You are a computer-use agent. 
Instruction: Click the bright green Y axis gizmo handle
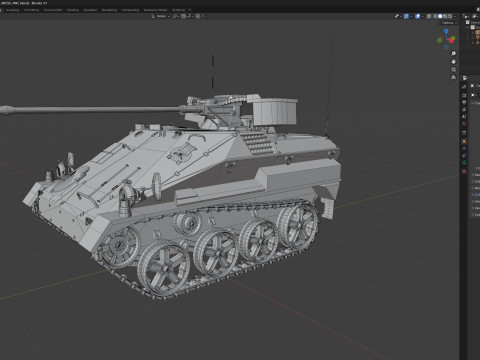(453, 38)
